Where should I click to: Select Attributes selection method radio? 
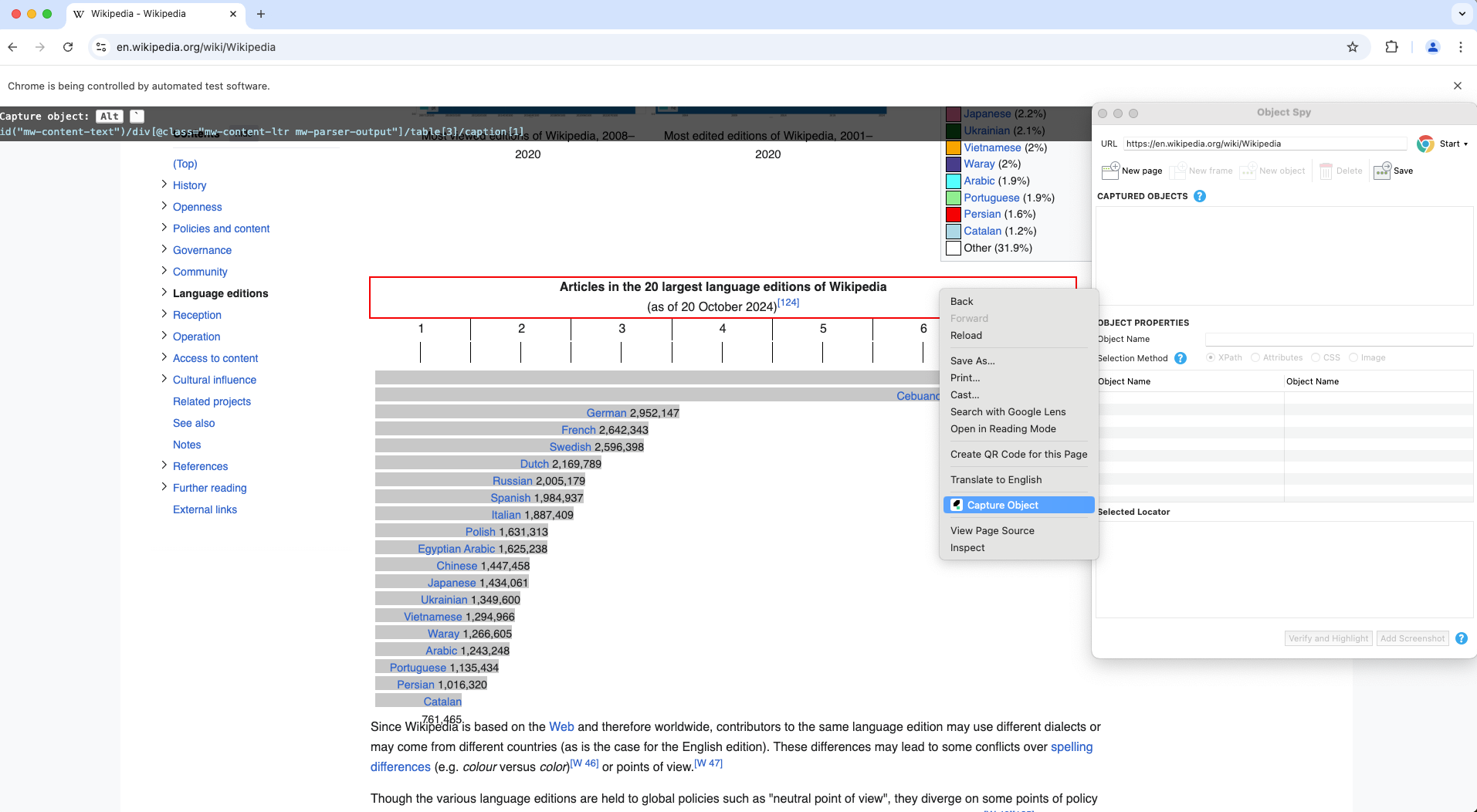(x=1255, y=357)
